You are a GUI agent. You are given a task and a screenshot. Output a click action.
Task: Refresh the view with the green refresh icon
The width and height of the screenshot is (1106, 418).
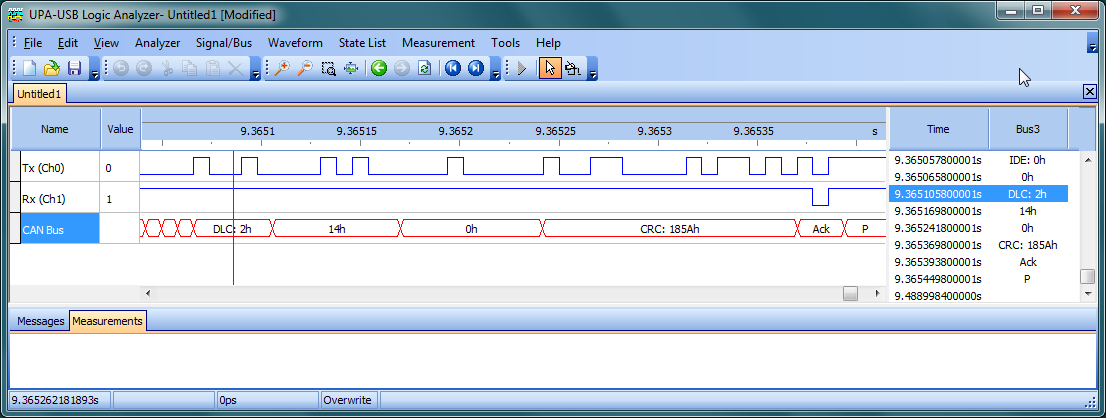[x=425, y=68]
